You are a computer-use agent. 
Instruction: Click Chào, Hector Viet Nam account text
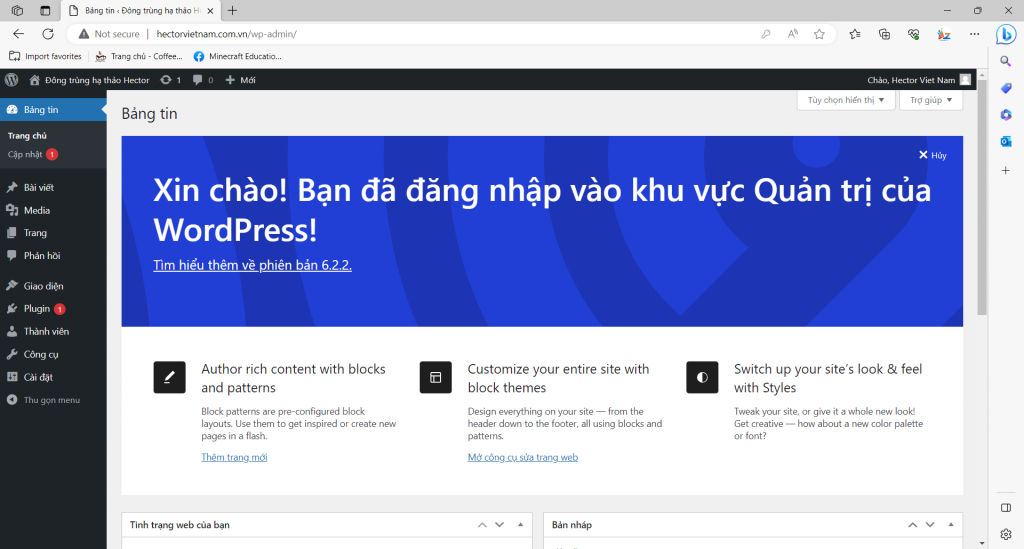click(x=911, y=80)
